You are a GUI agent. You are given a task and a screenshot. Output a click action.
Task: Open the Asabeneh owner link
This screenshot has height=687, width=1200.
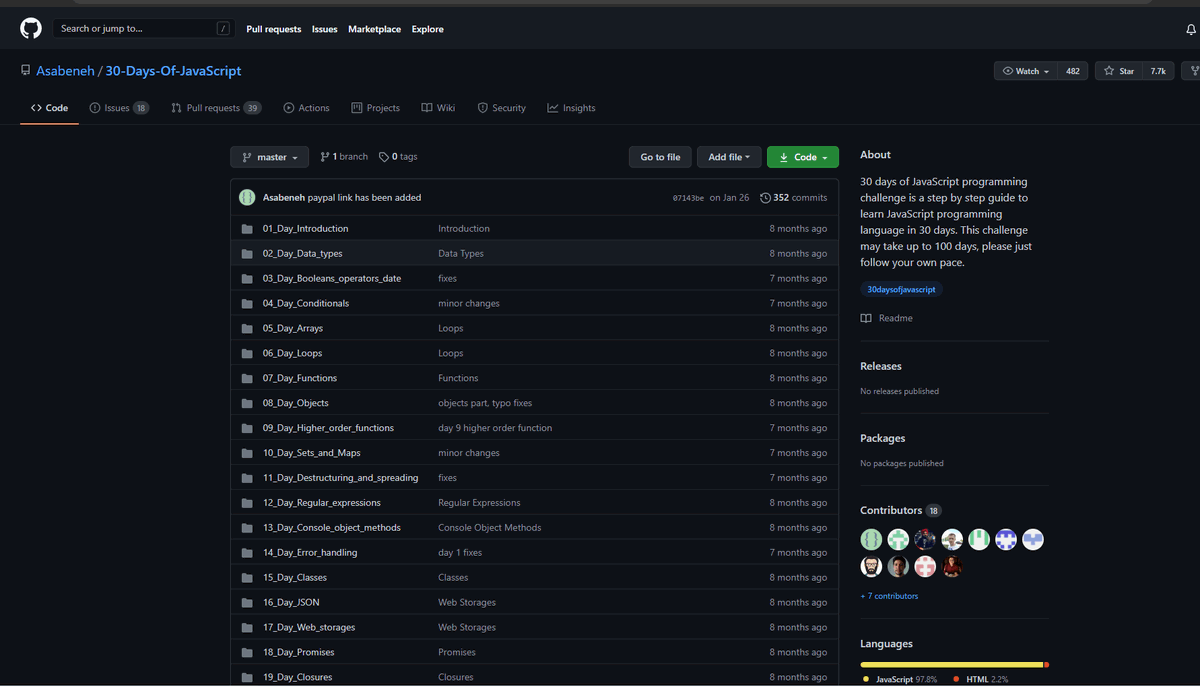(x=65, y=71)
